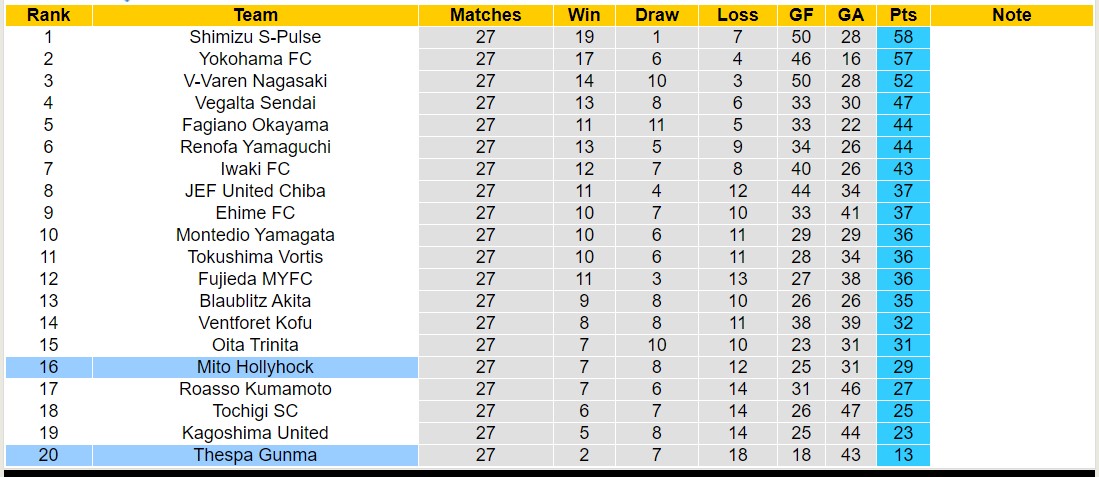Click the Thespa Gunma team name

pyautogui.click(x=255, y=455)
